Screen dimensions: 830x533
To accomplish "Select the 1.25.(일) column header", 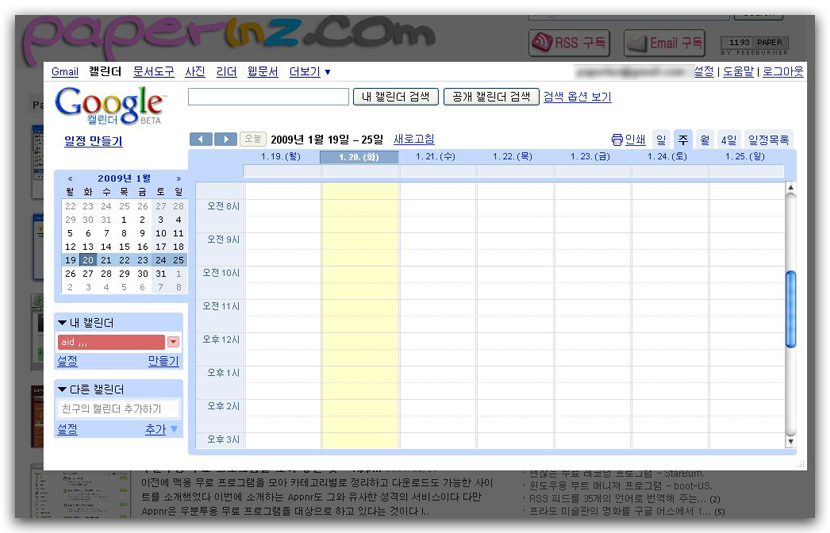I will click(x=745, y=157).
